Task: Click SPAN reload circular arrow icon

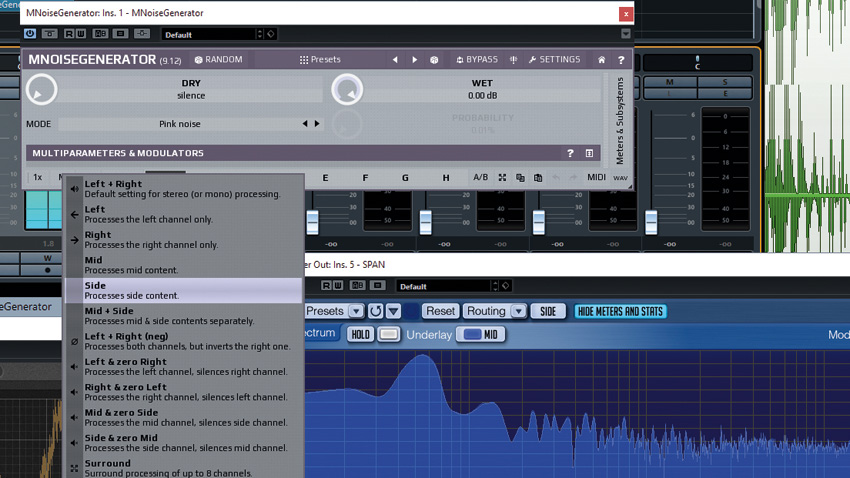Action: [x=375, y=311]
